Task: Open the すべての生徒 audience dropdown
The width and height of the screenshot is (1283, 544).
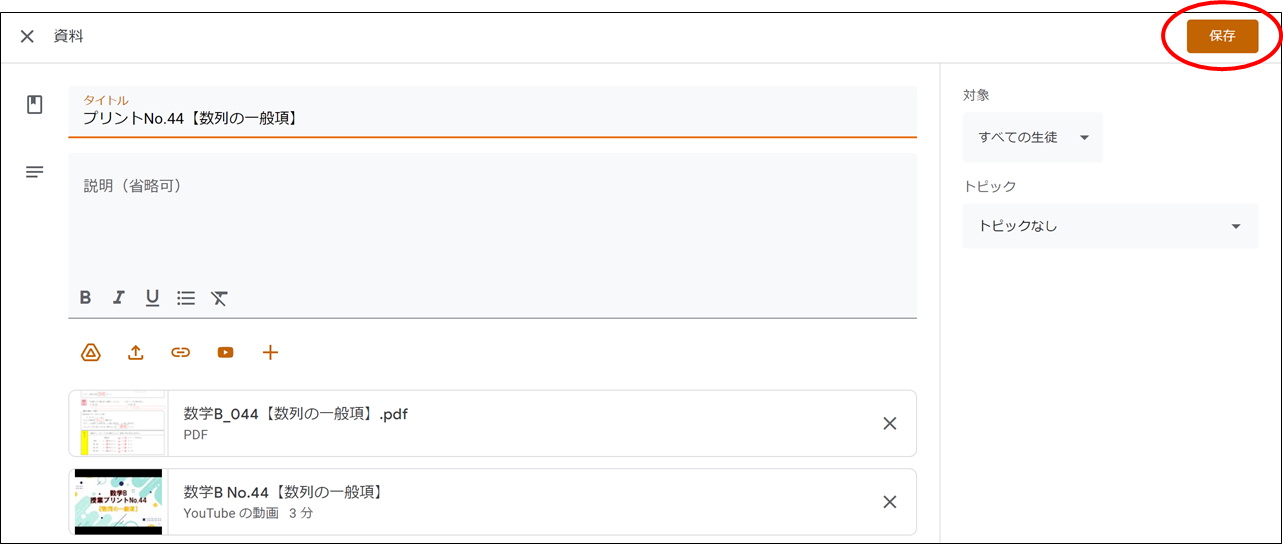Action: click(x=1032, y=137)
